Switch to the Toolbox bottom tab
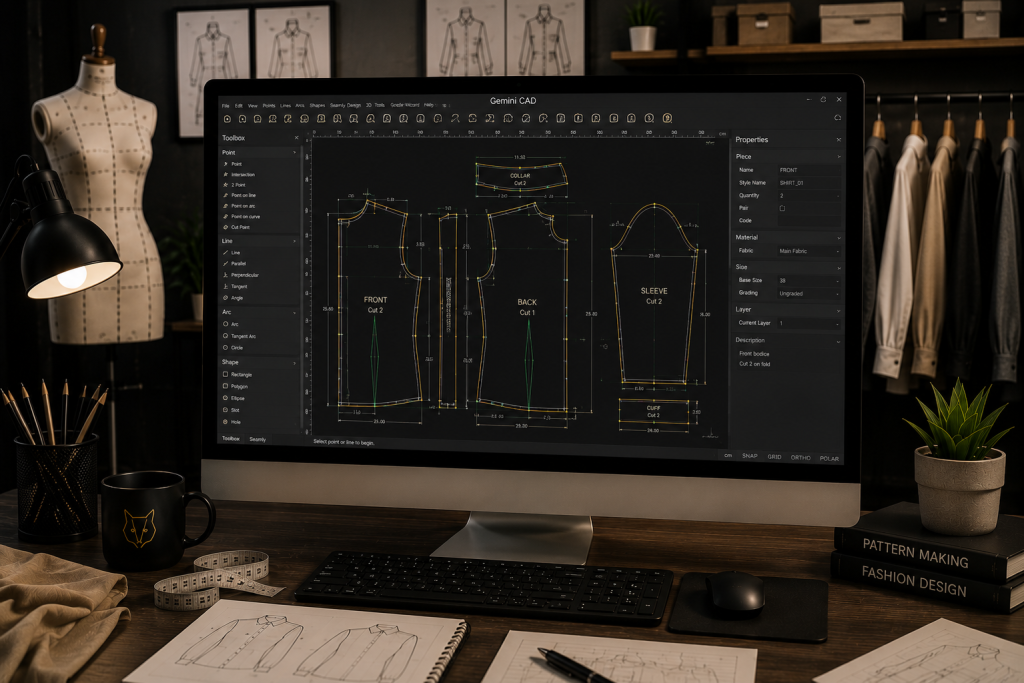 [x=231, y=439]
